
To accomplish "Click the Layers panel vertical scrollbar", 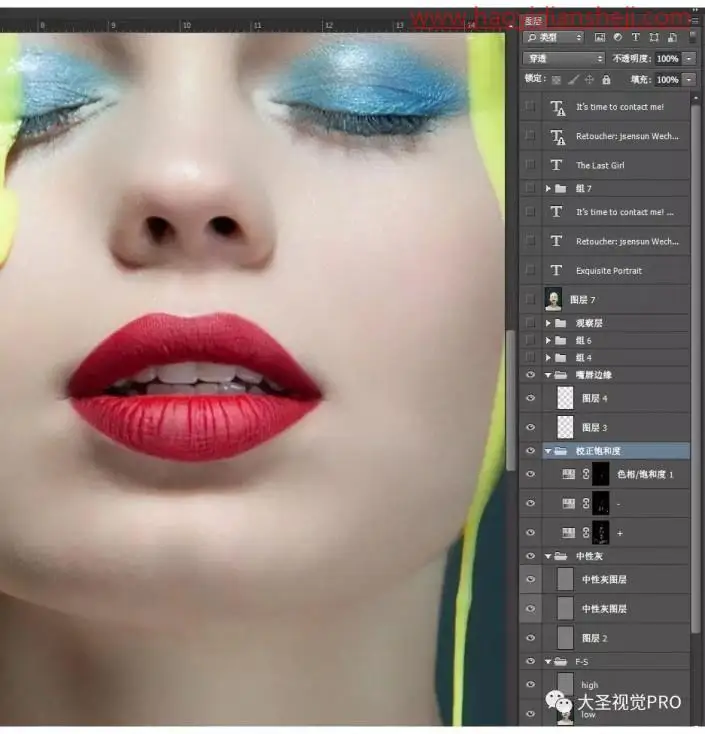I will pyautogui.click(x=696, y=369).
